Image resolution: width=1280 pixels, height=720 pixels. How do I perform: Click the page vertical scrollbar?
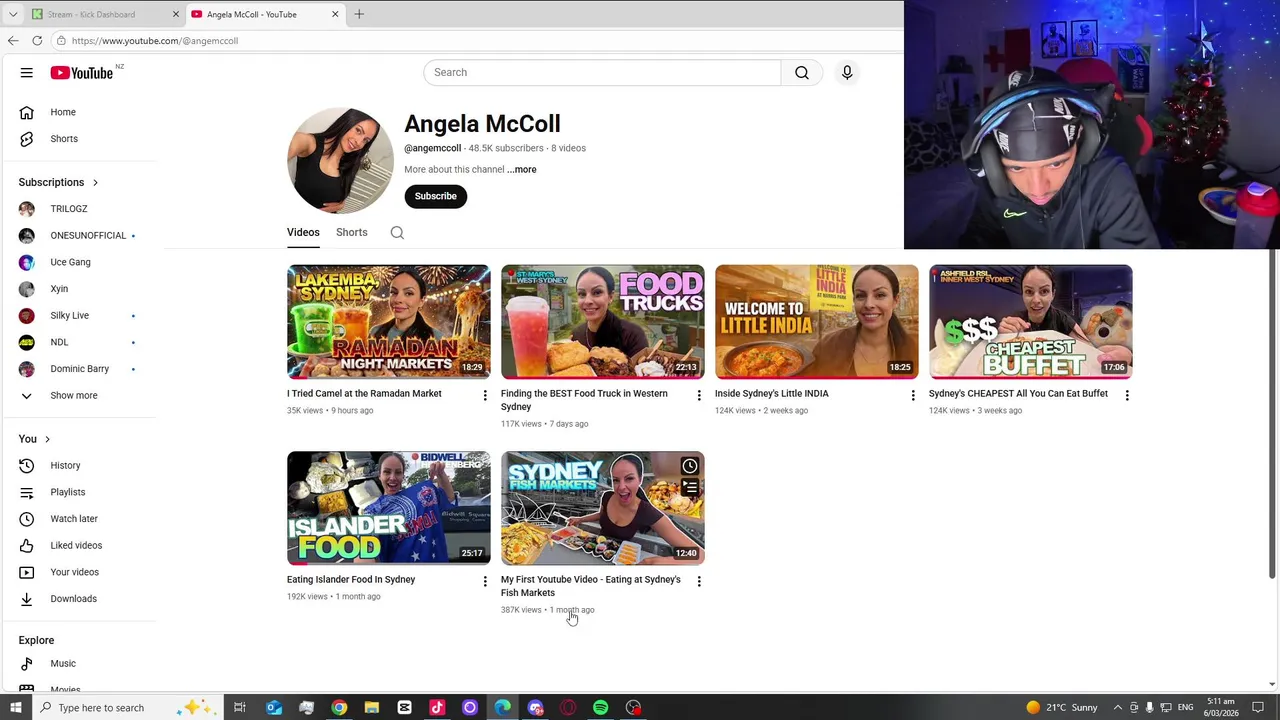pyautogui.click(x=1272, y=415)
